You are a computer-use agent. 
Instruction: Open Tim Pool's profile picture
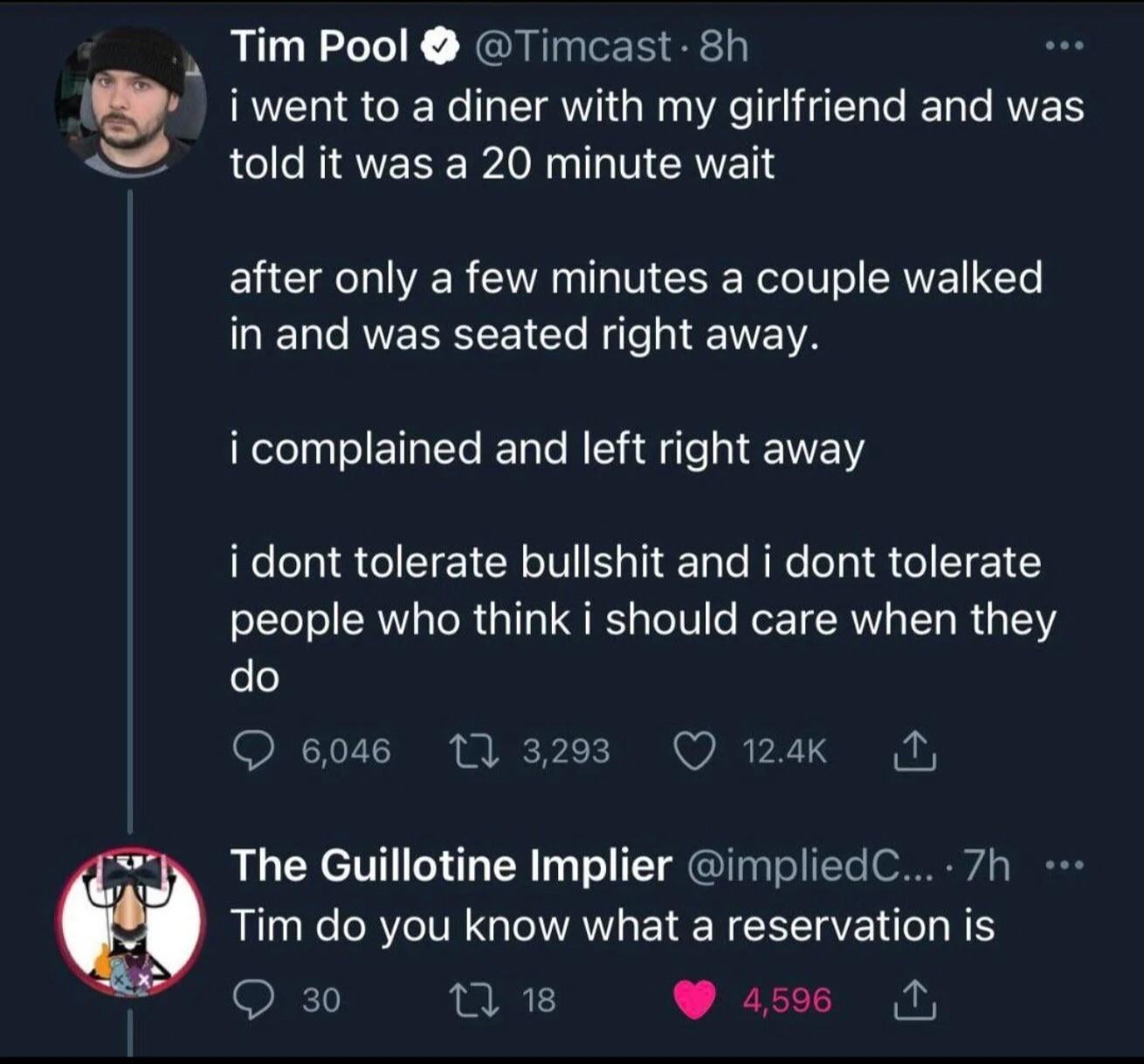(131, 102)
